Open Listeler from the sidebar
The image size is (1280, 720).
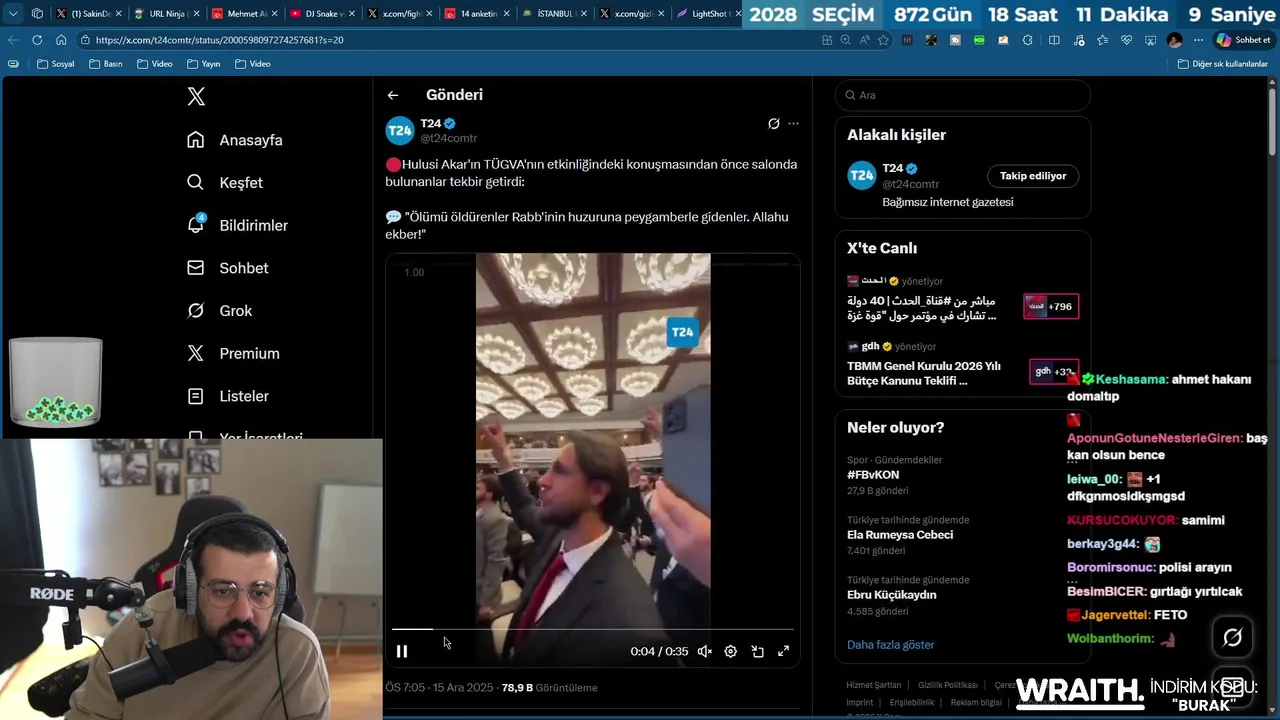(228, 396)
